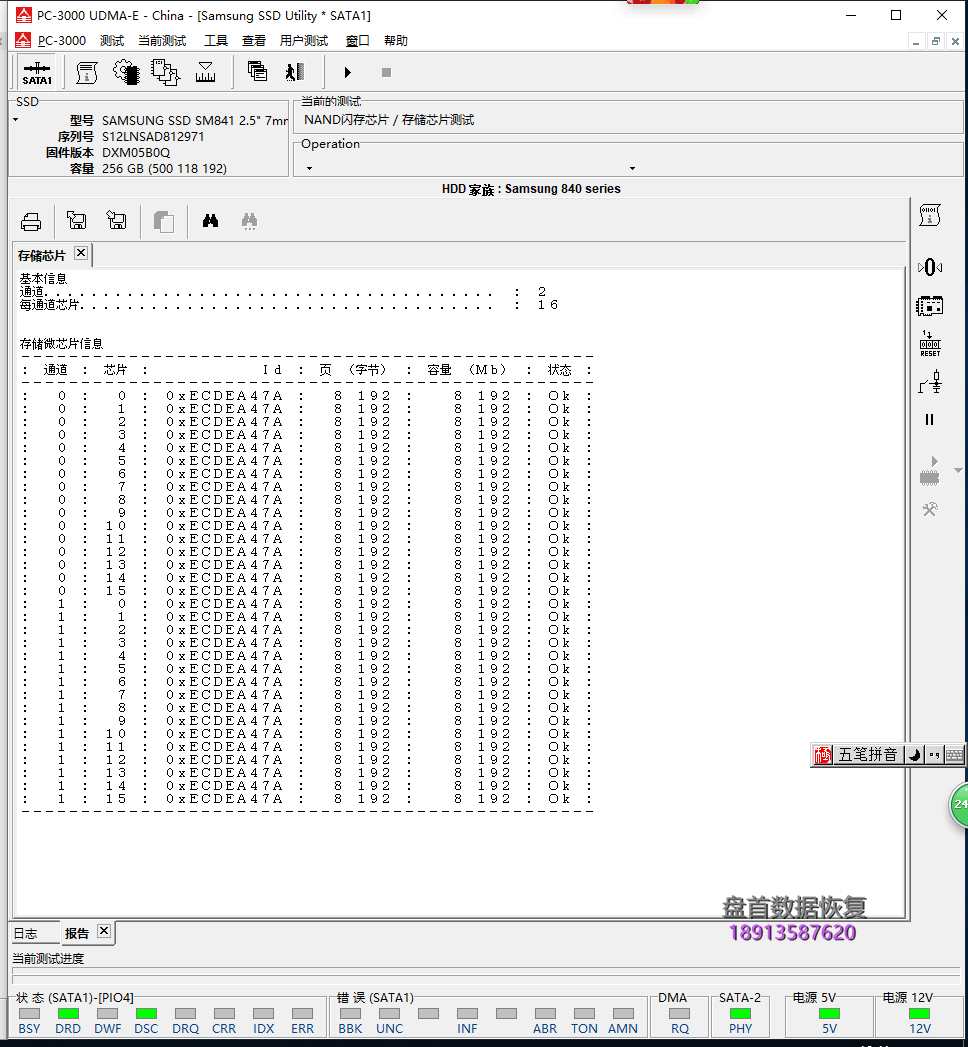Viewport: 968px width, 1047px height.
Task: Close the 存储芯片 tab
Action: coord(81,252)
